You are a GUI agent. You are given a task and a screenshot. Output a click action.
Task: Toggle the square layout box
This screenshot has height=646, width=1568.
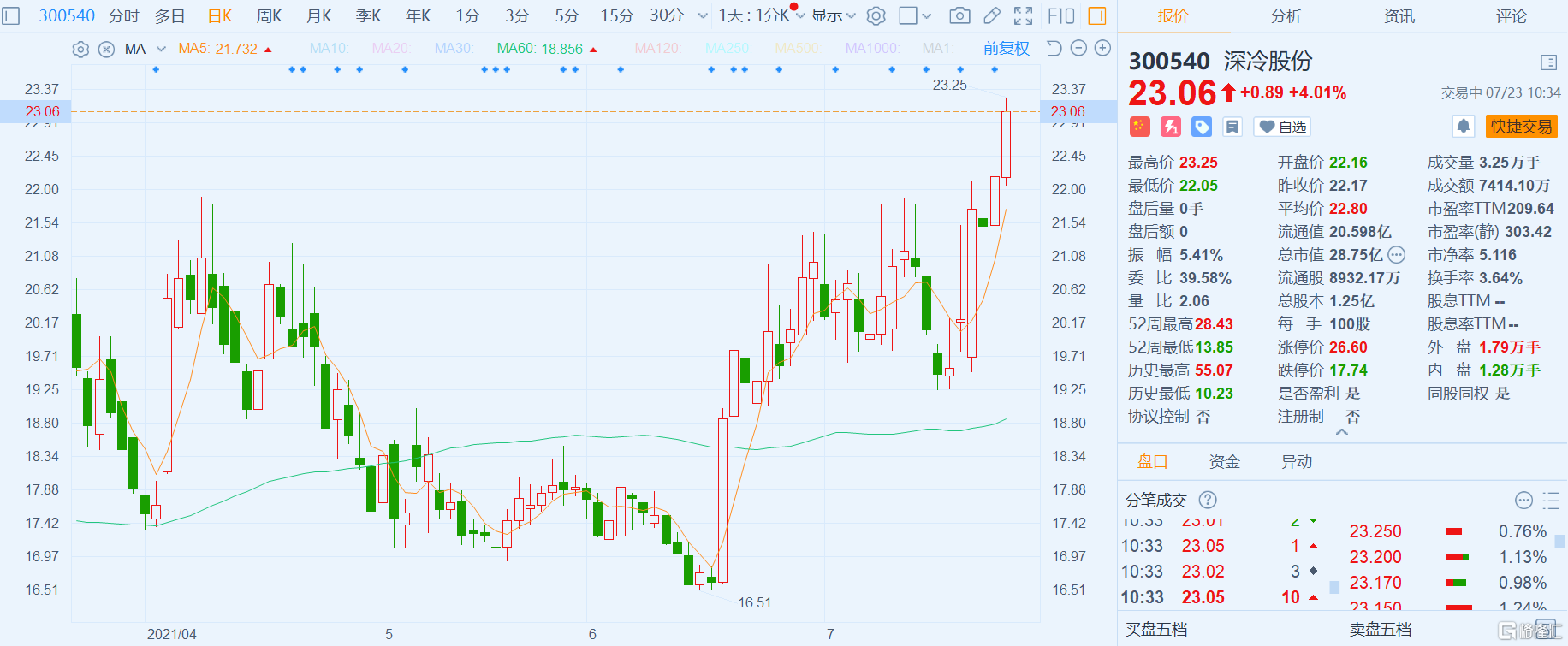908,15
